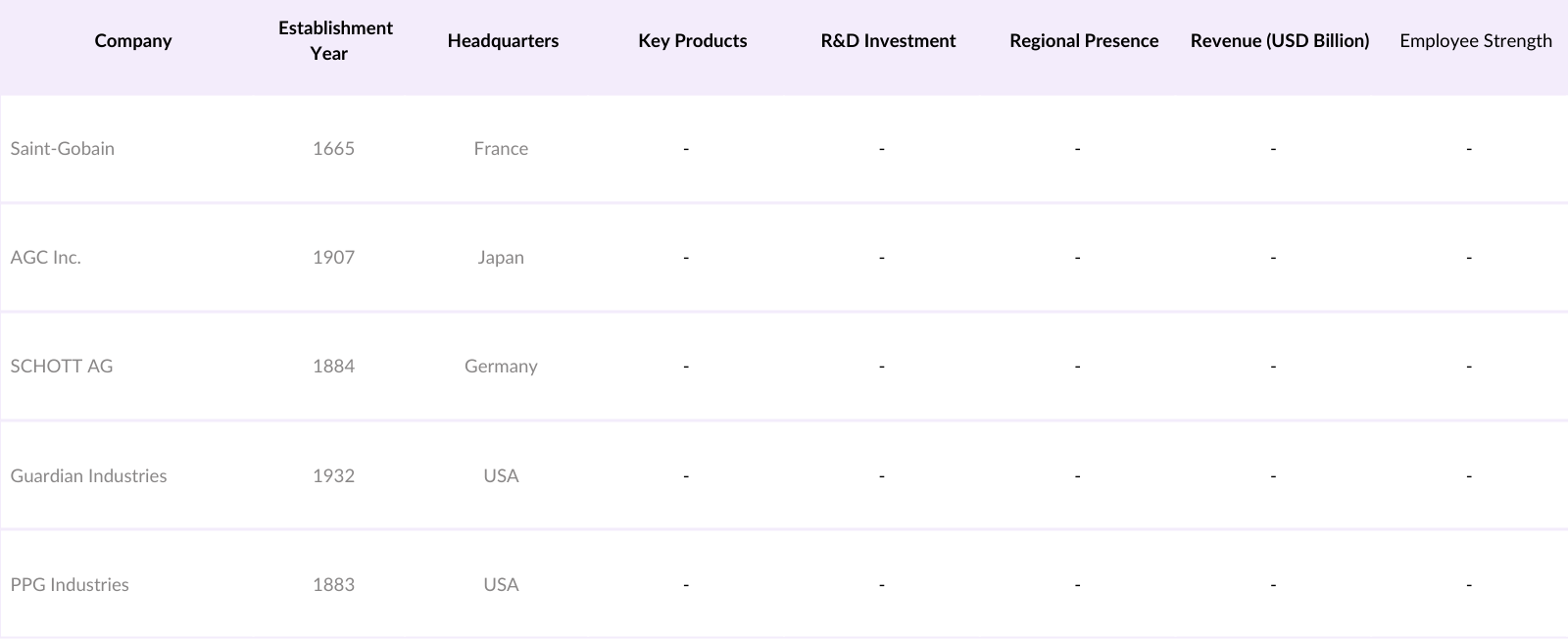Click the PPG Industries company name

pyautogui.click(x=70, y=585)
